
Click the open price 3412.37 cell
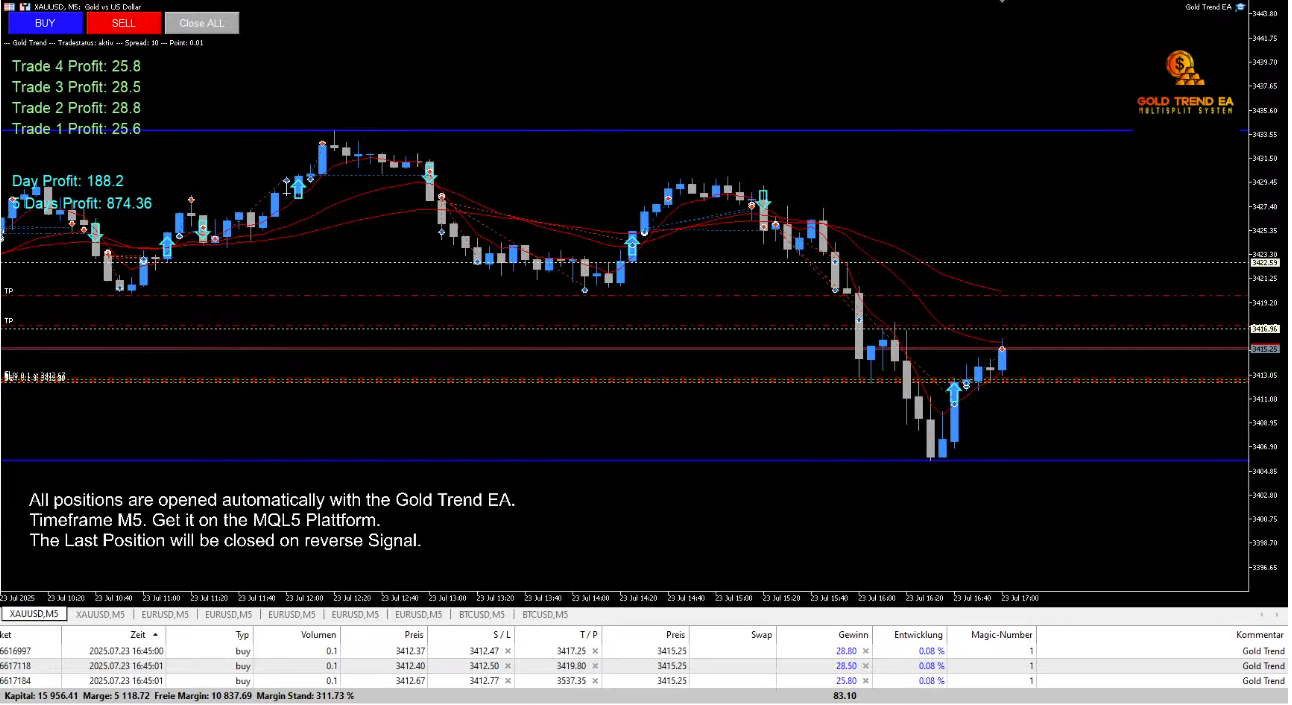click(384, 651)
